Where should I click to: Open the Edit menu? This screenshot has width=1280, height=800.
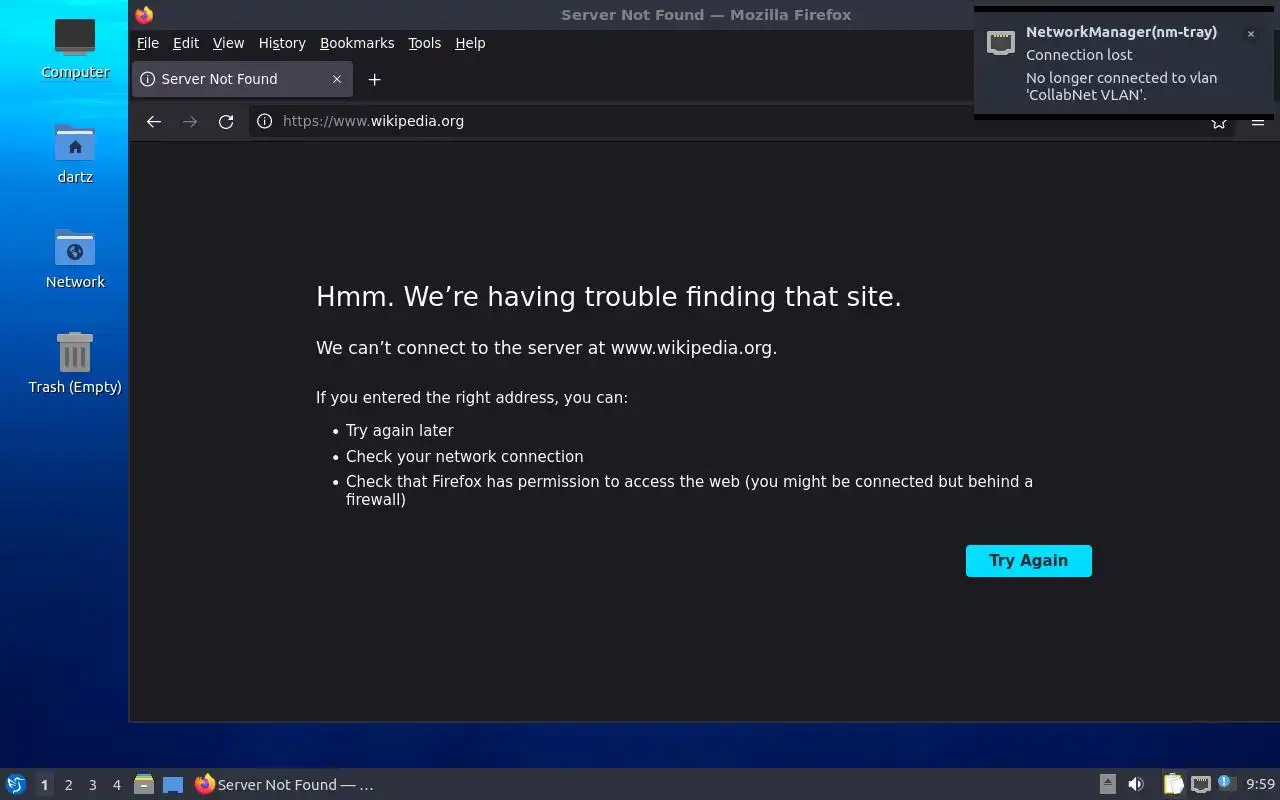[x=186, y=43]
